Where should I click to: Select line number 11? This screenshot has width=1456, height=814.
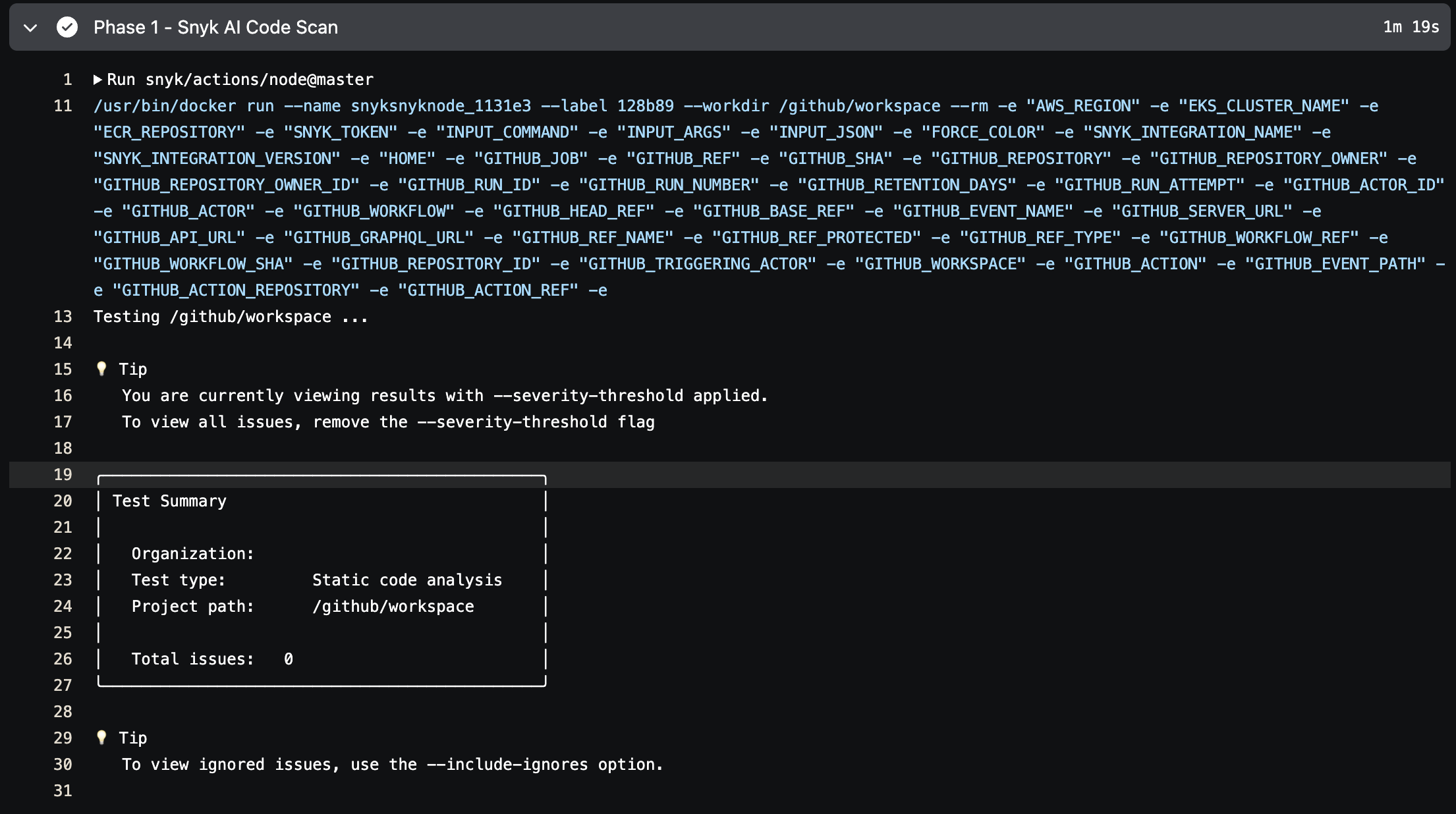[x=63, y=106]
